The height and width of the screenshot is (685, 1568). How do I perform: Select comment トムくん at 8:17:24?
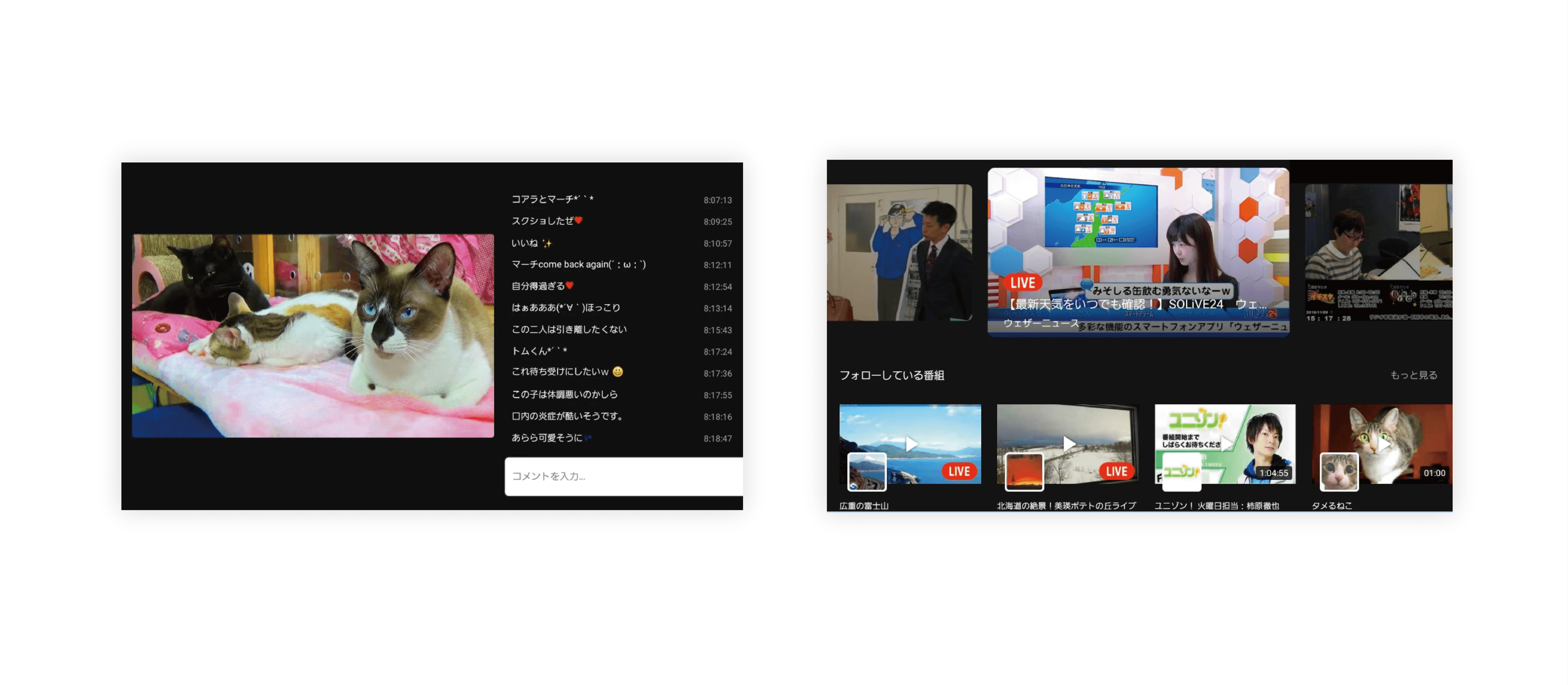click(539, 351)
